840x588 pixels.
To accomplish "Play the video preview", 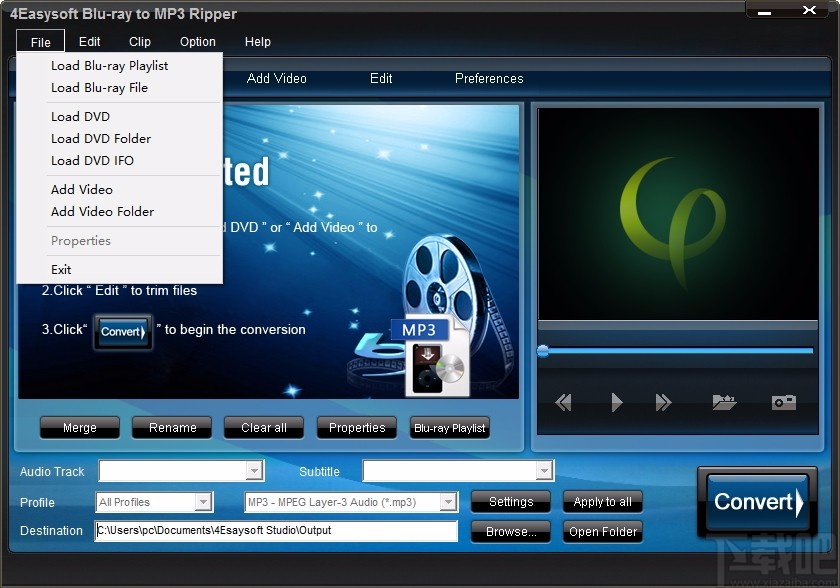I will tap(616, 402).
